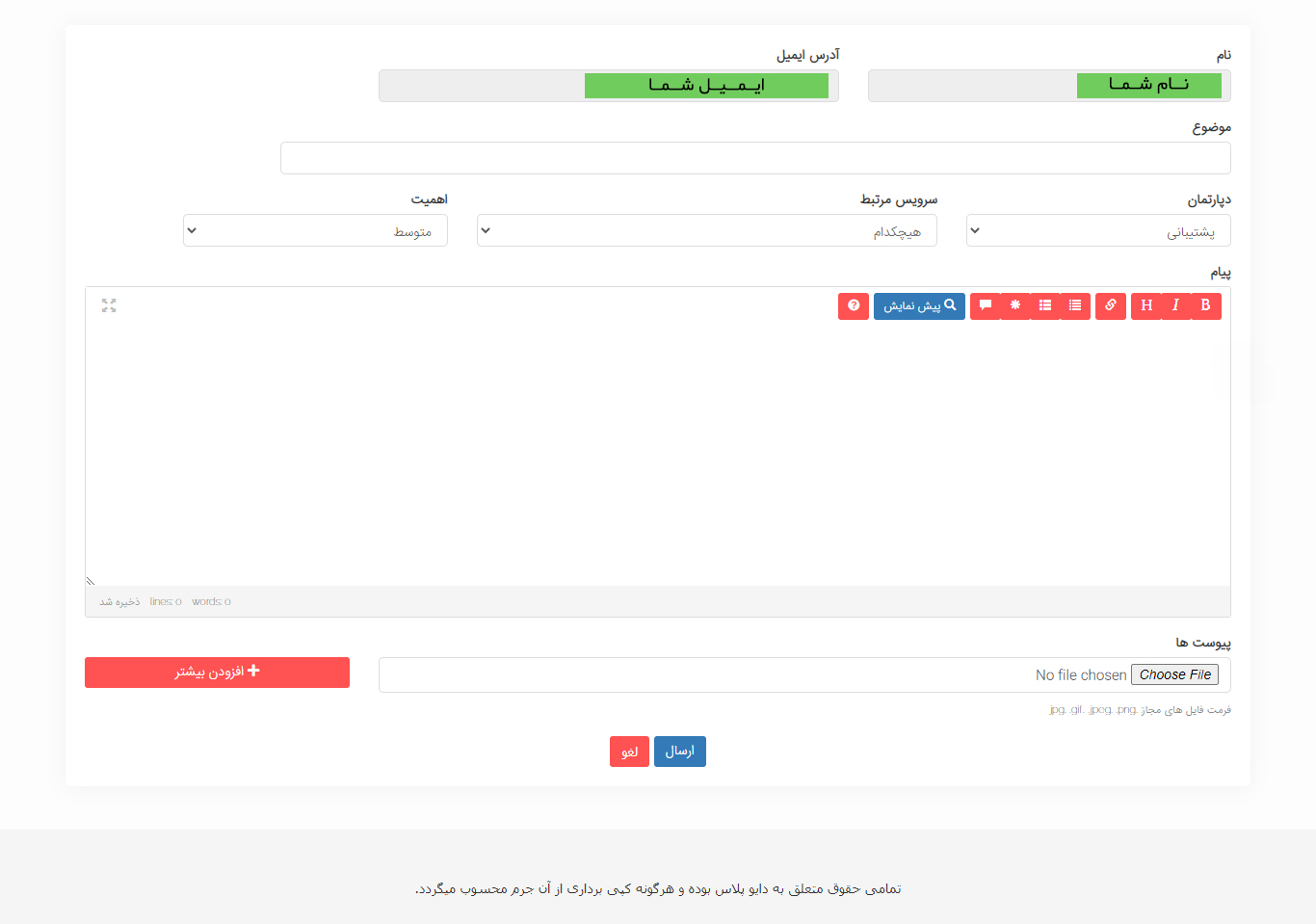Open editor help via the question mark icon
1316x924 pixels.
coord(854,305)
